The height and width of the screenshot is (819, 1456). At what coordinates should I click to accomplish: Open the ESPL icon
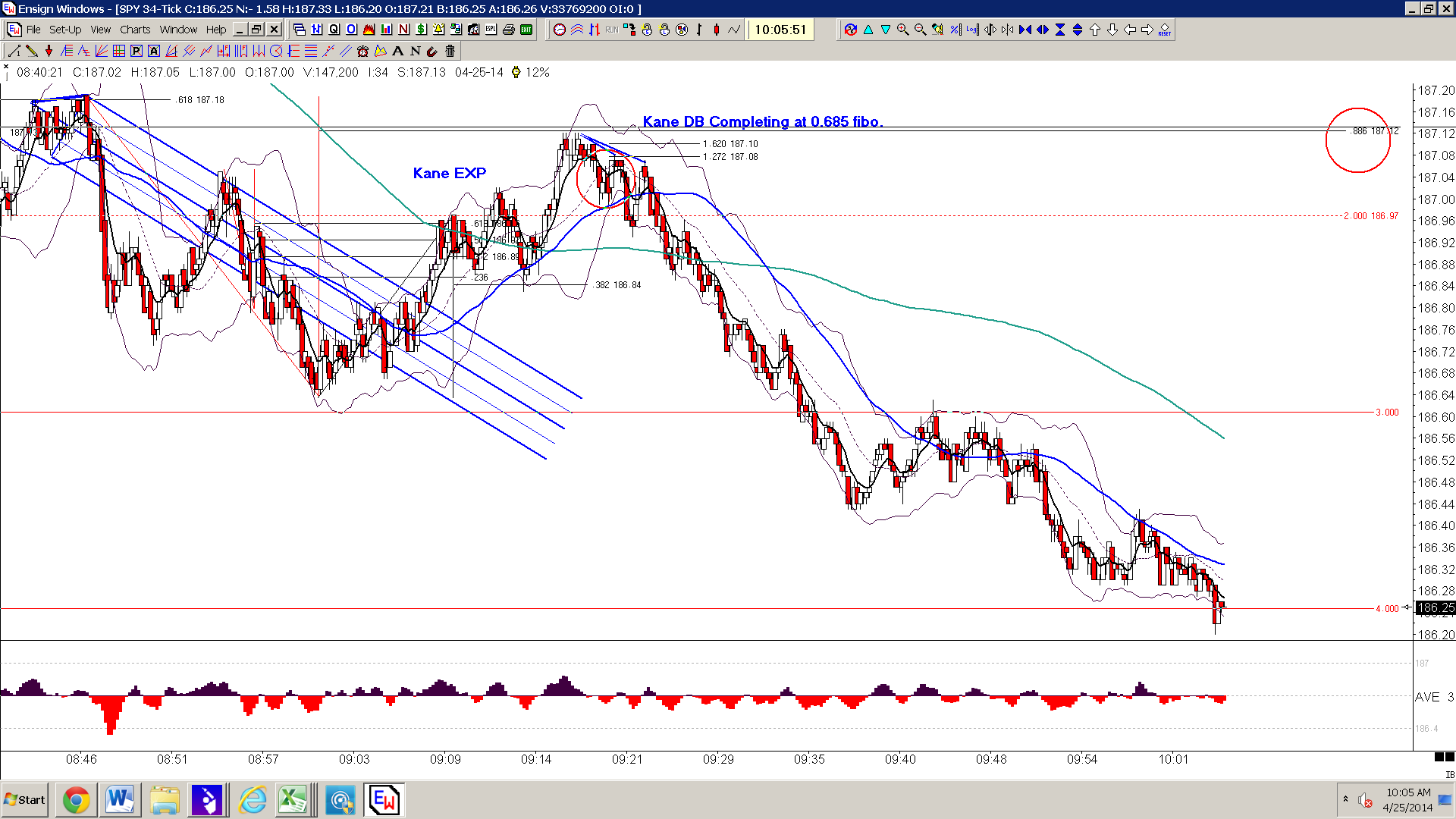(x=491, y=30)
